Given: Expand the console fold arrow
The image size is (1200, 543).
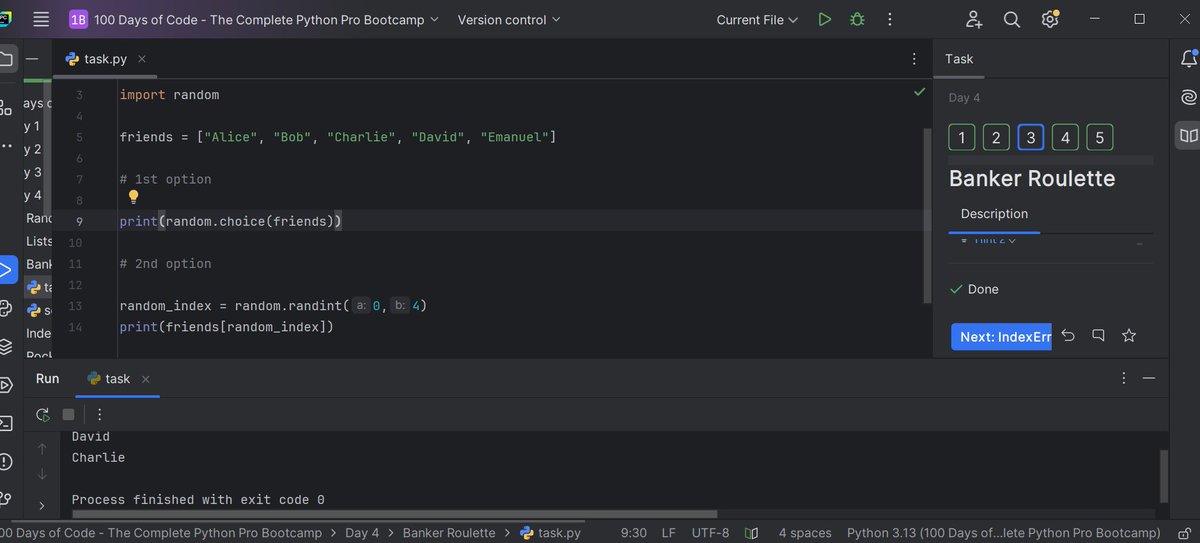Looking at the screenshot, I should (x=41, y=506).
